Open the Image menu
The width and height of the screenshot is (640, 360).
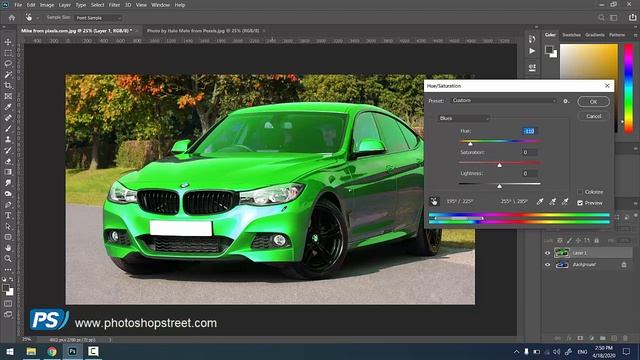coord(47,5)
